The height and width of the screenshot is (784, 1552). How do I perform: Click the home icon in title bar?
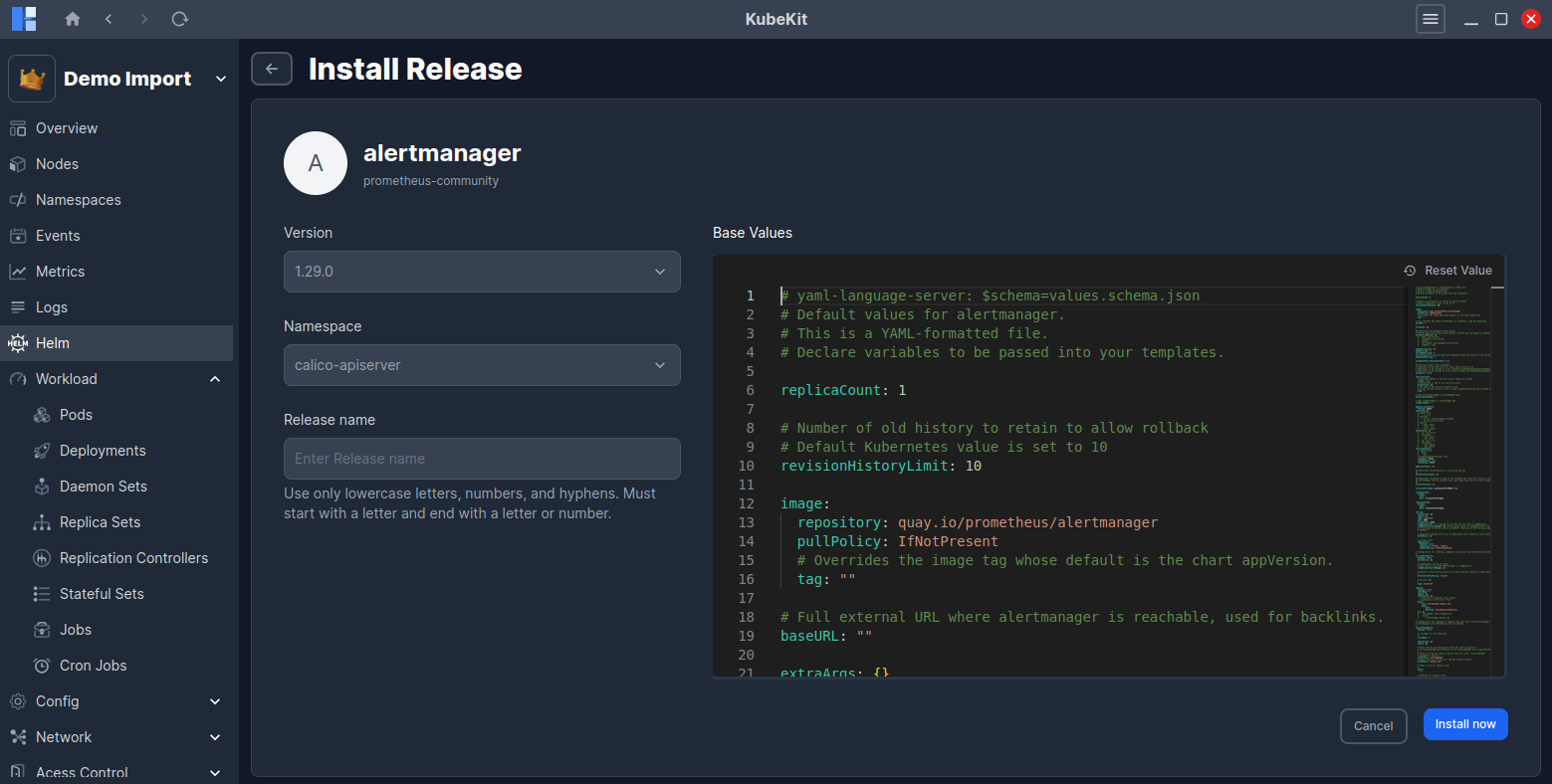tap(73, 19)
